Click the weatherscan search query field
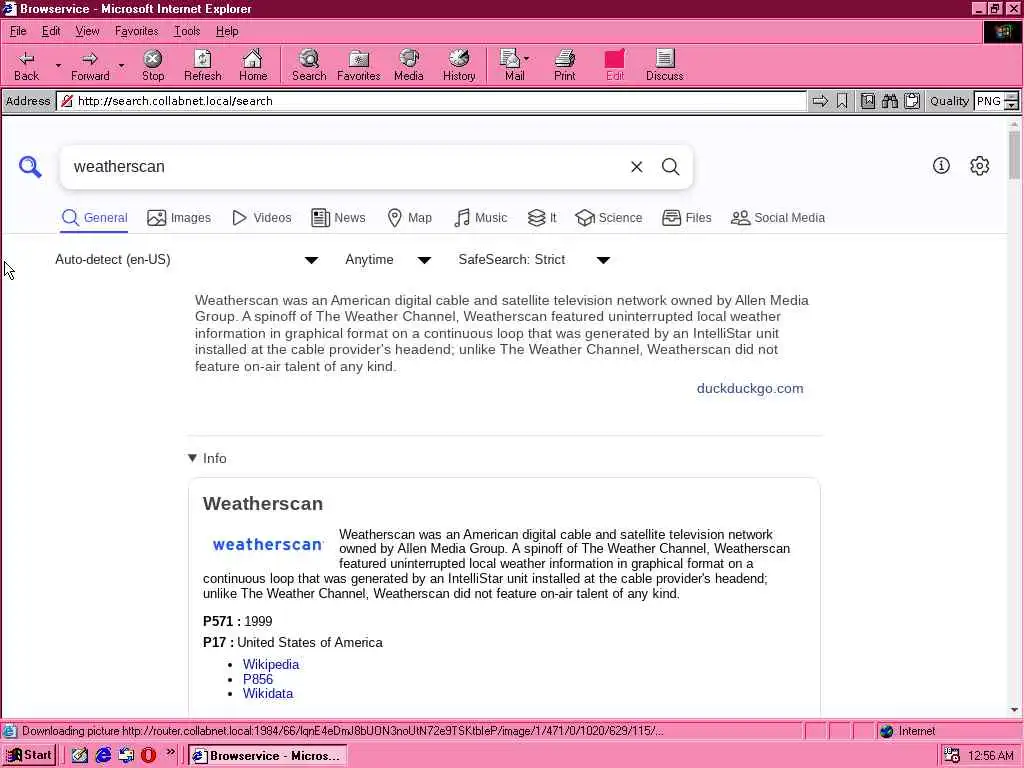 343,167
